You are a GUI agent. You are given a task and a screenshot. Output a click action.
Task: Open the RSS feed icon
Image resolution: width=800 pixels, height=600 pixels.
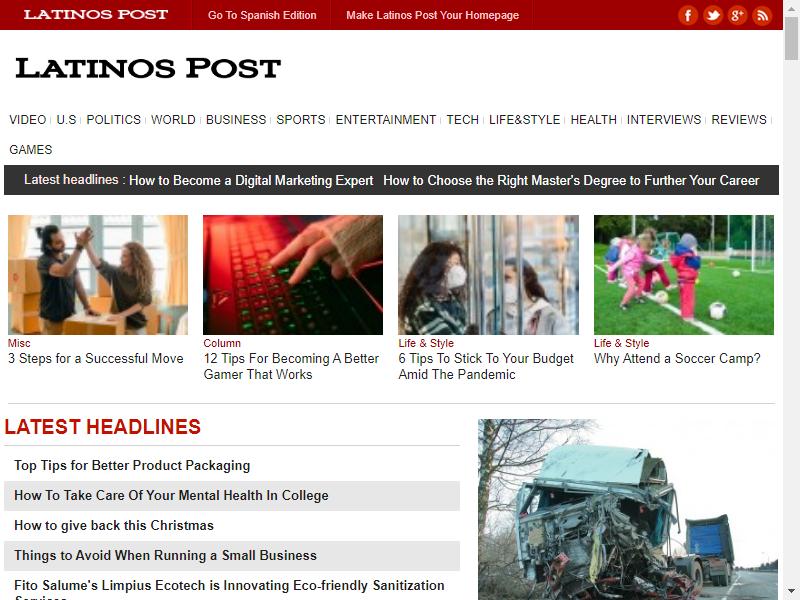point(762,15)
